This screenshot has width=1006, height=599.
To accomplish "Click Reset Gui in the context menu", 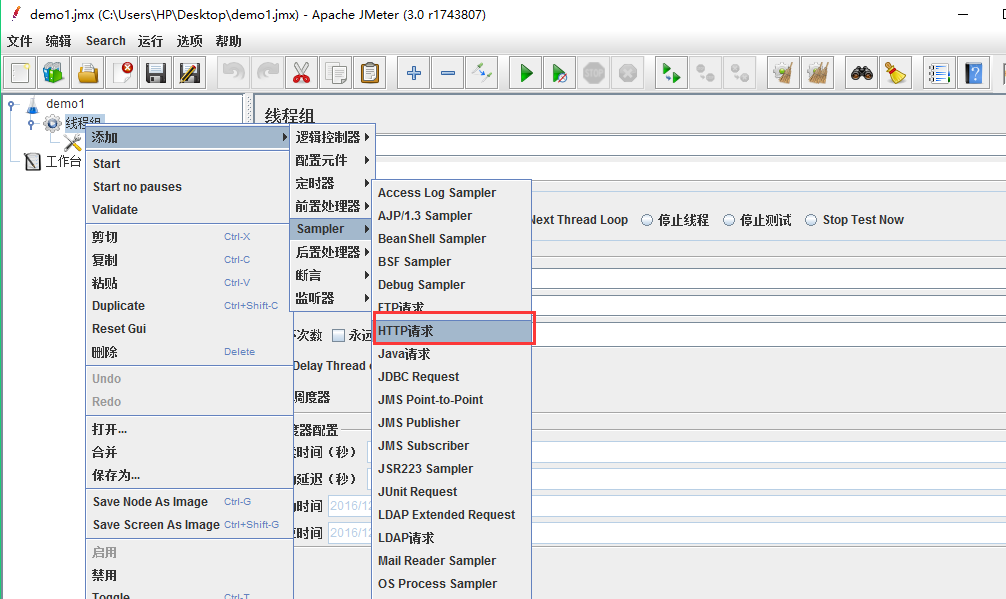I will (x=188, y=329).
